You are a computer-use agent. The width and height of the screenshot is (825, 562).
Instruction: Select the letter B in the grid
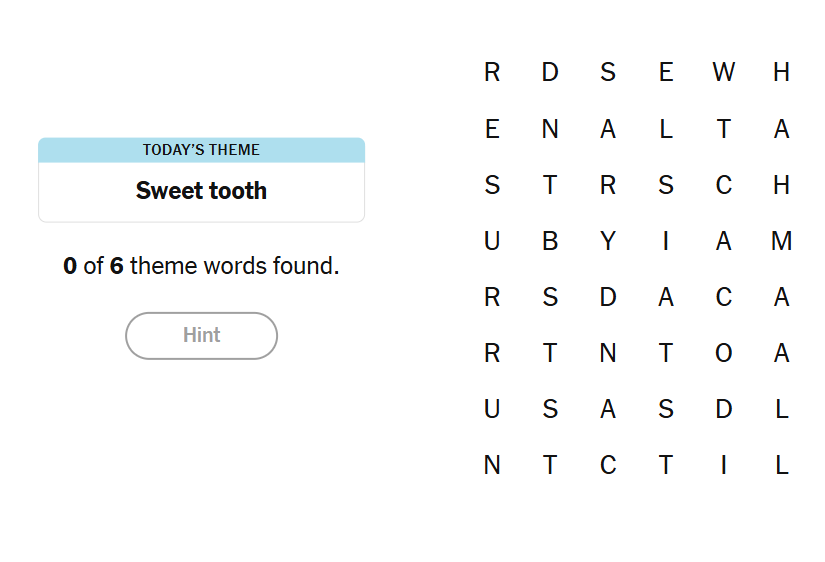click(x=550, y=241)
